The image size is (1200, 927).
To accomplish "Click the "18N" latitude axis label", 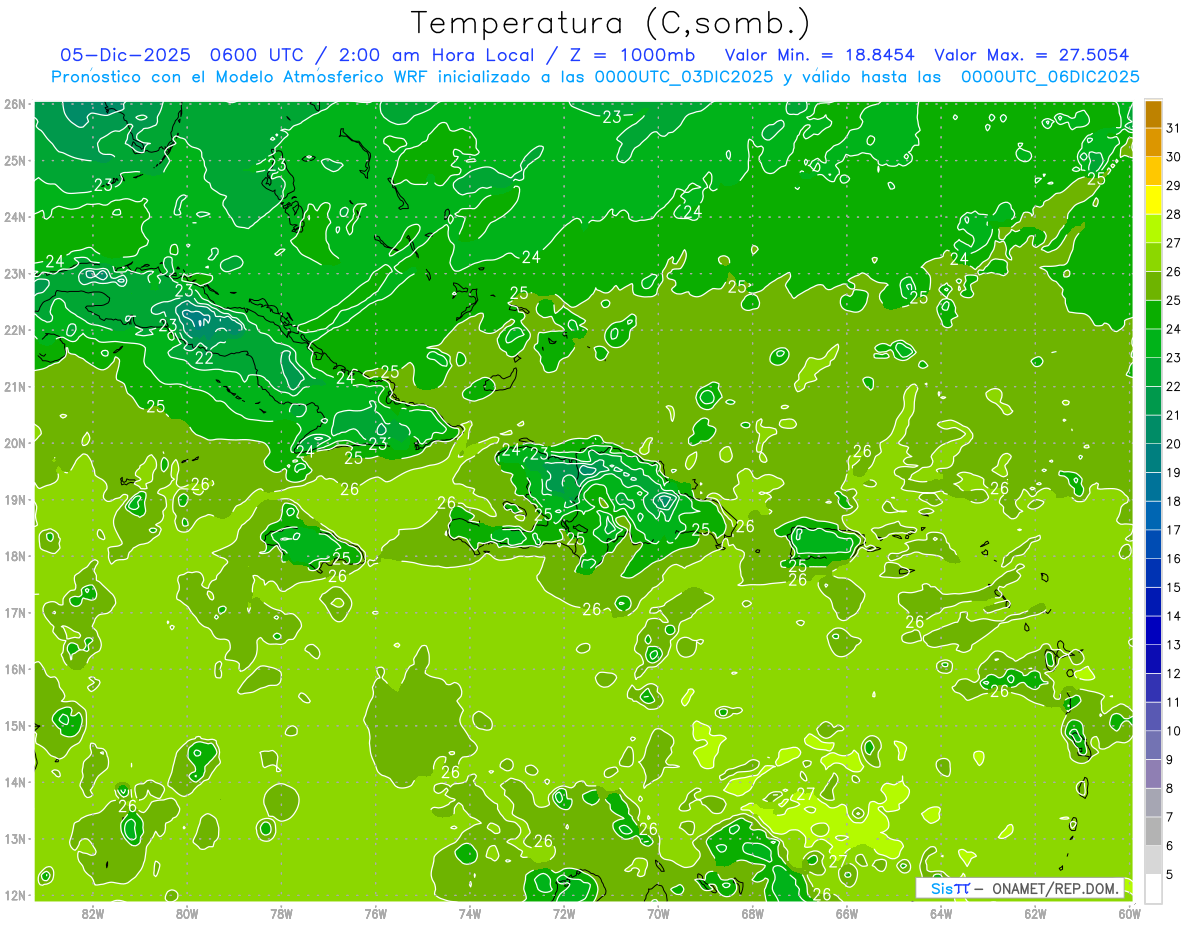I will tap(15, 556).
